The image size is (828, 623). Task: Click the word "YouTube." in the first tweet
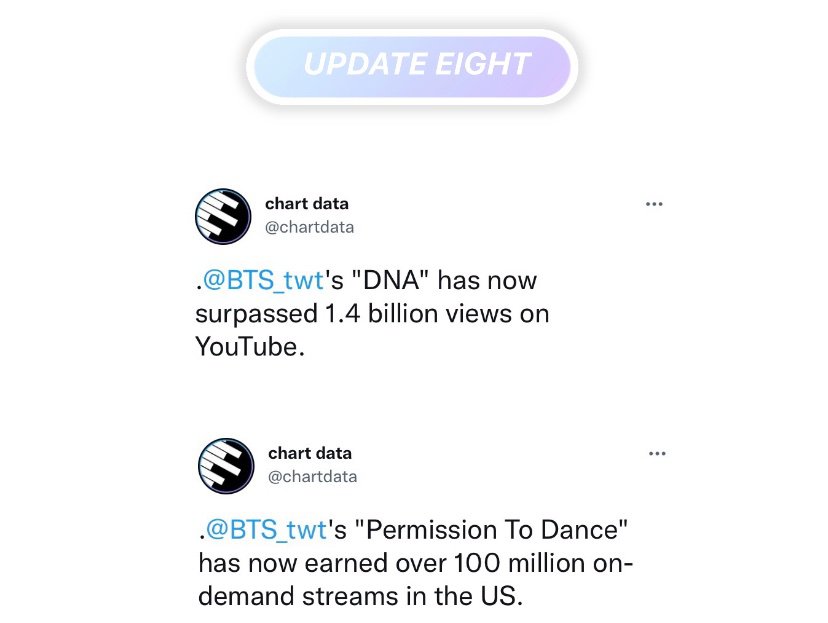[250, 347]
